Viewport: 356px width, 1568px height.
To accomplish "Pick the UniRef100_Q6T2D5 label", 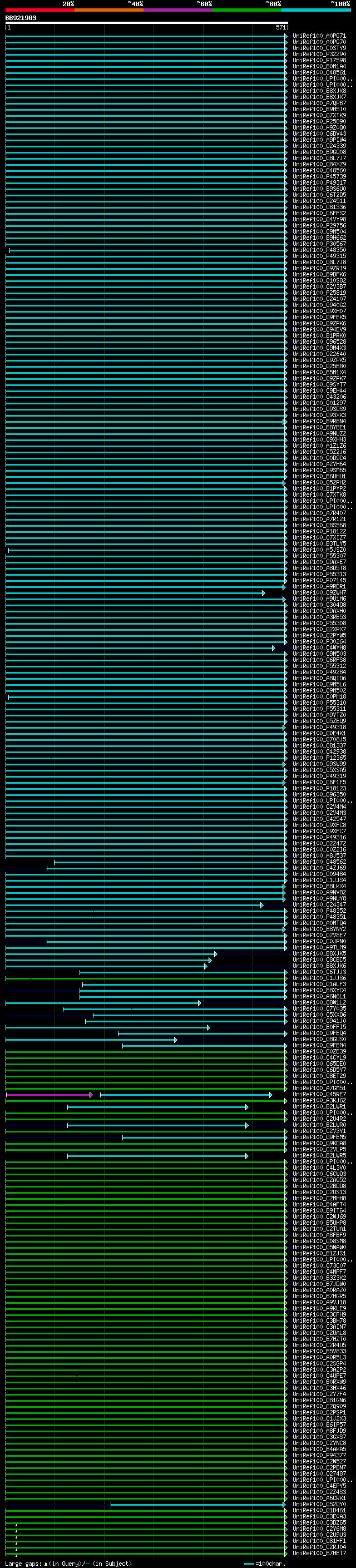I will [319, 195].
